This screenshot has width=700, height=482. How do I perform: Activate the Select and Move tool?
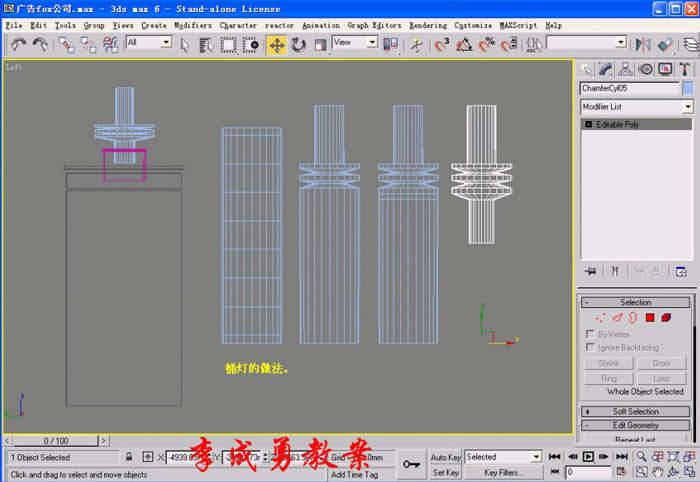pyautogui.click(x=277, y=45)
